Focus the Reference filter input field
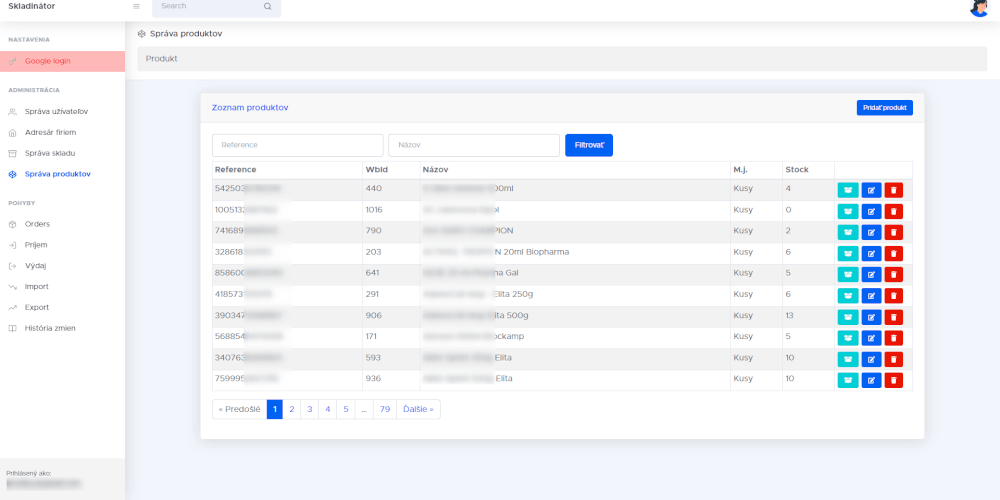Image resolution: width=1000 pixels, height=500 pixels. point(297,145)
